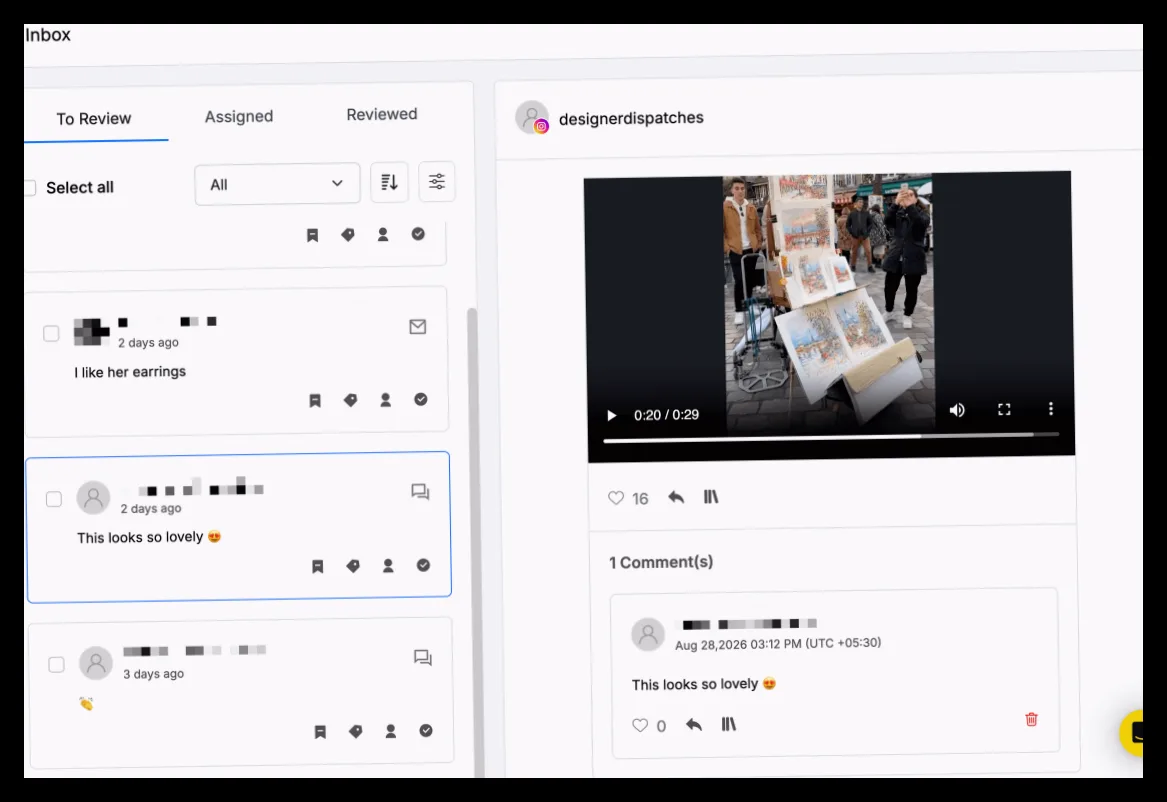Seek on the video progress bar
The image size is (1167, 802).
(831, 437)
